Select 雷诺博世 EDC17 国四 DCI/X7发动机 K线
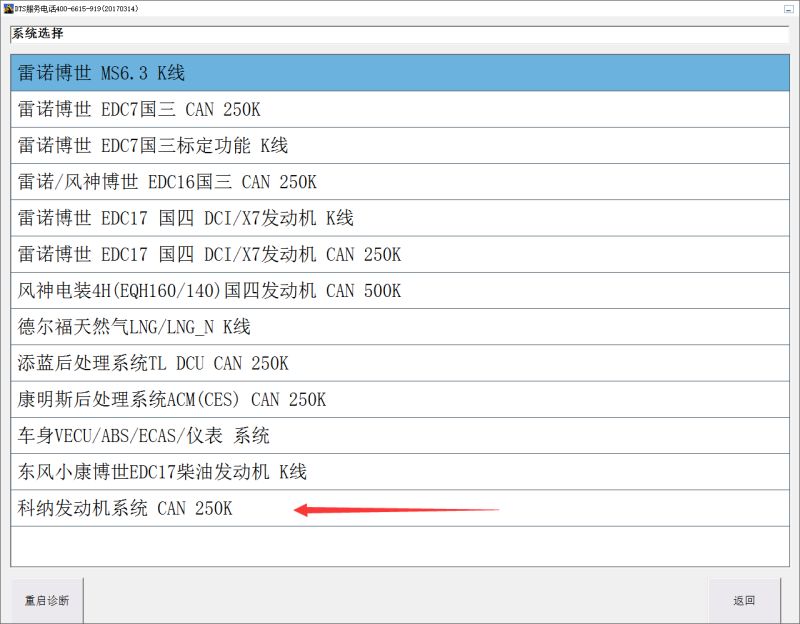This screenshot has height=624, width=800. [x=400, y=218]
